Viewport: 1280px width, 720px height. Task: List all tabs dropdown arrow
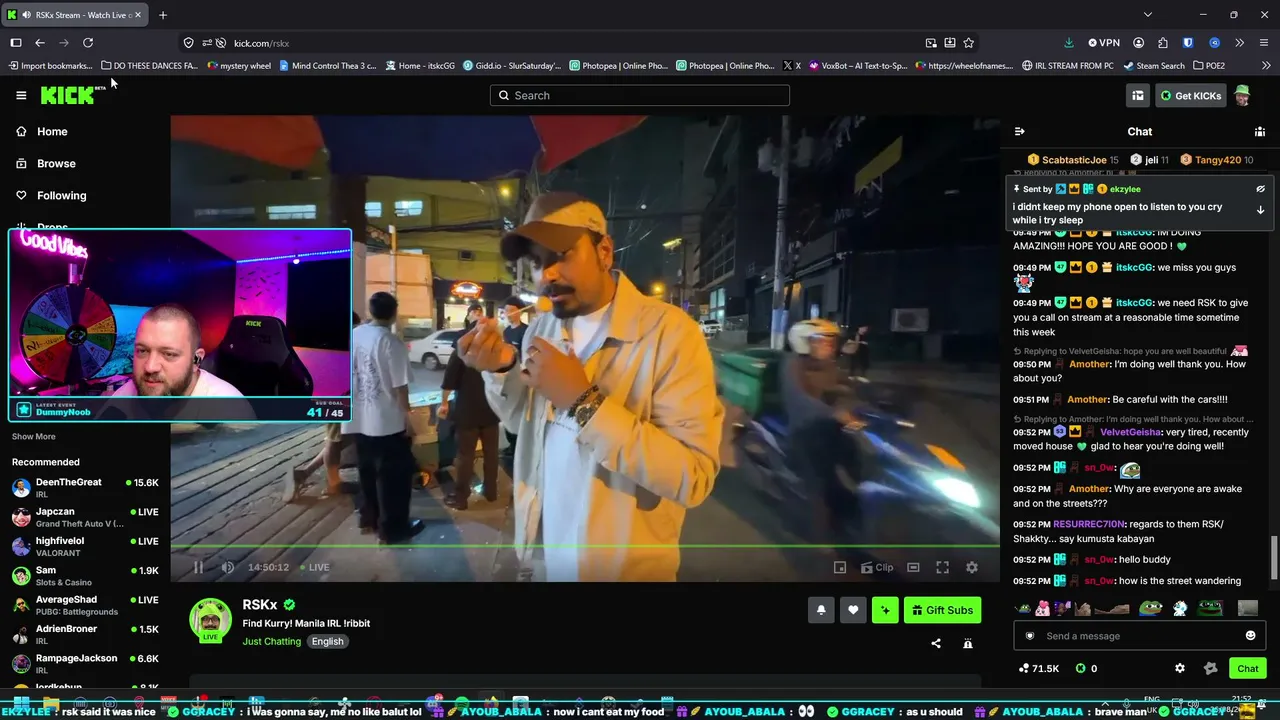point(1148,15)
